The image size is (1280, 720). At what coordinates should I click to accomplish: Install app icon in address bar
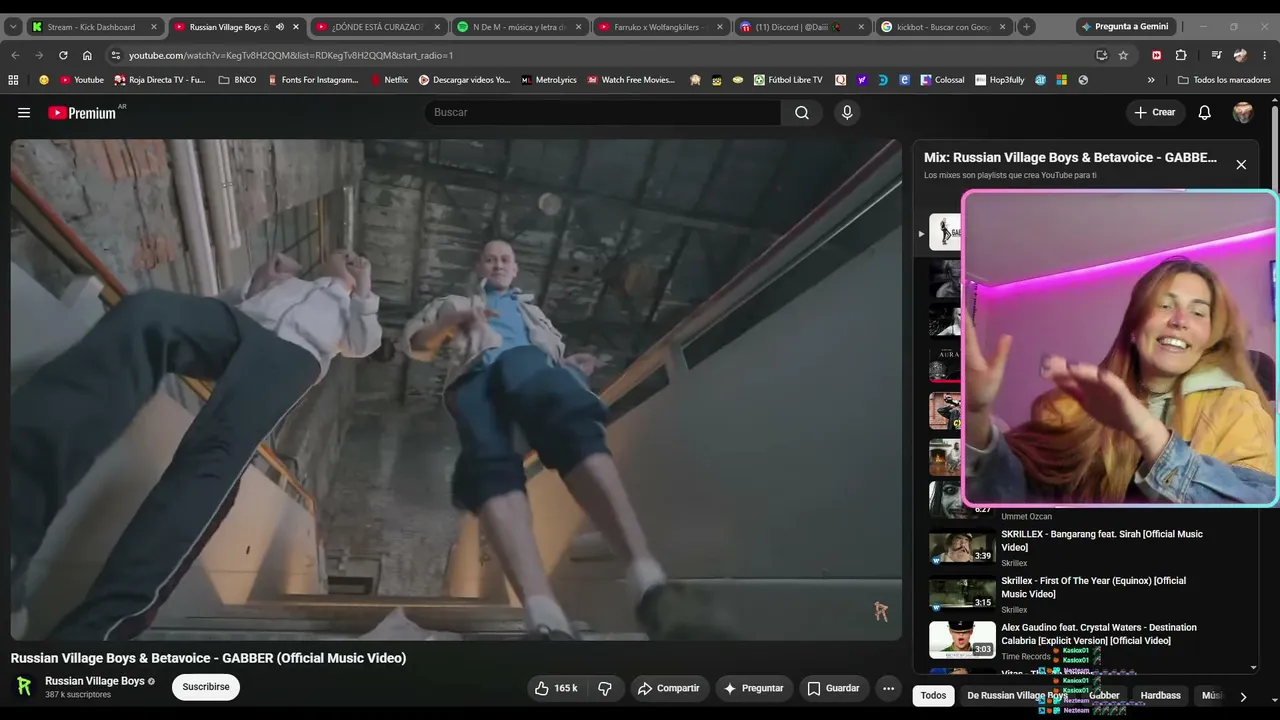(x=1101, y=55)
